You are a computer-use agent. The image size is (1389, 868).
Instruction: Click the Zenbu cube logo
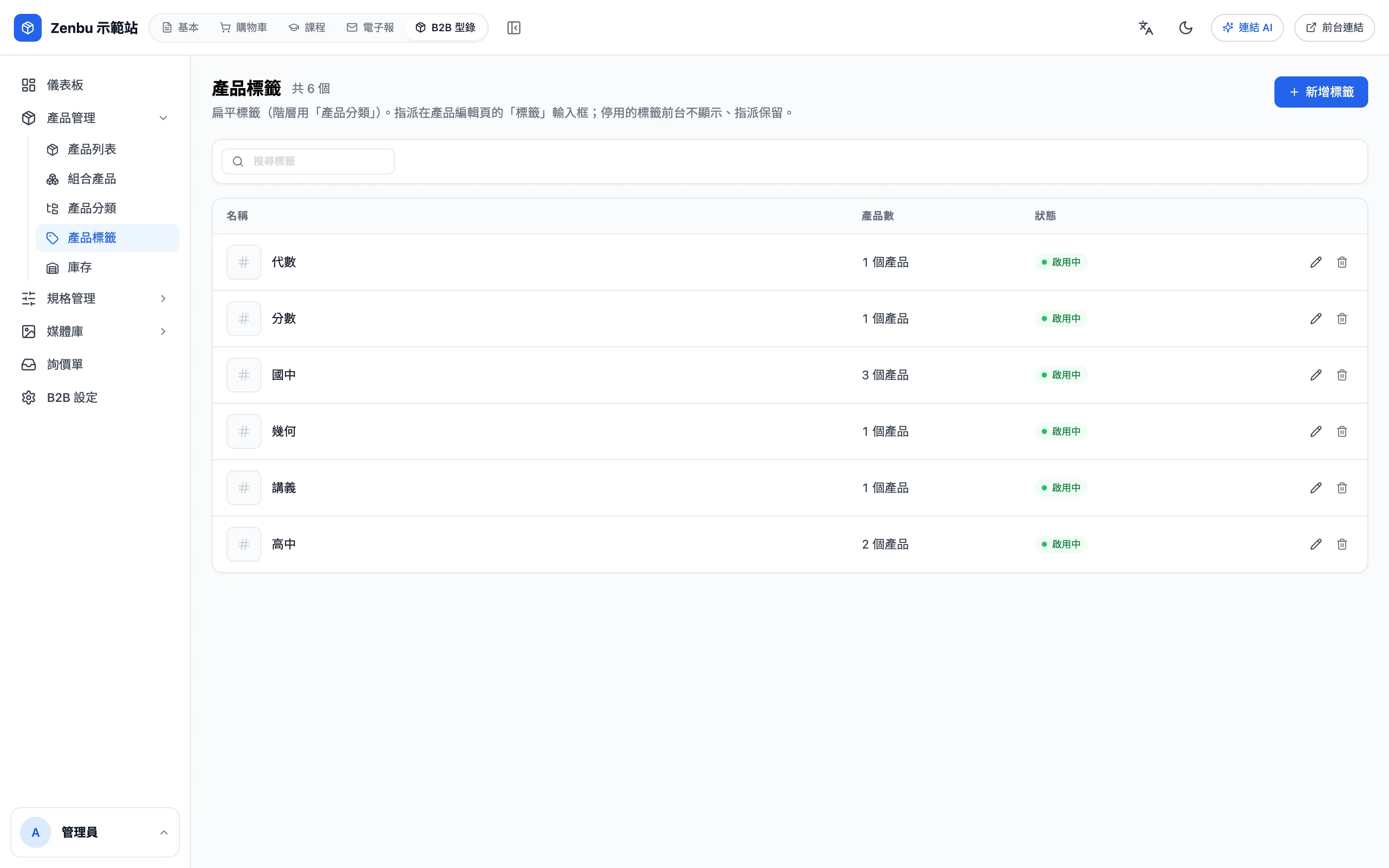(x=27, y=27)
